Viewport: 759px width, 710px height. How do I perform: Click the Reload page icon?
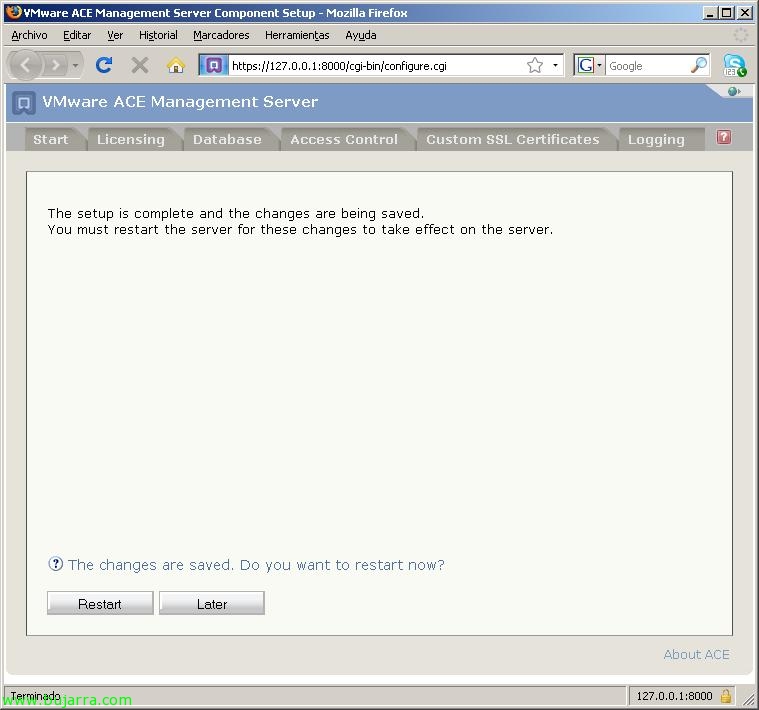point(103,65)
